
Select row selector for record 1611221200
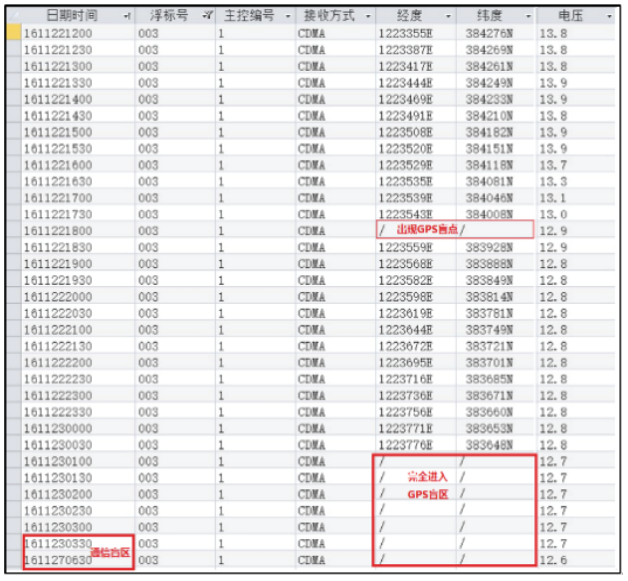tap(13, 33)
